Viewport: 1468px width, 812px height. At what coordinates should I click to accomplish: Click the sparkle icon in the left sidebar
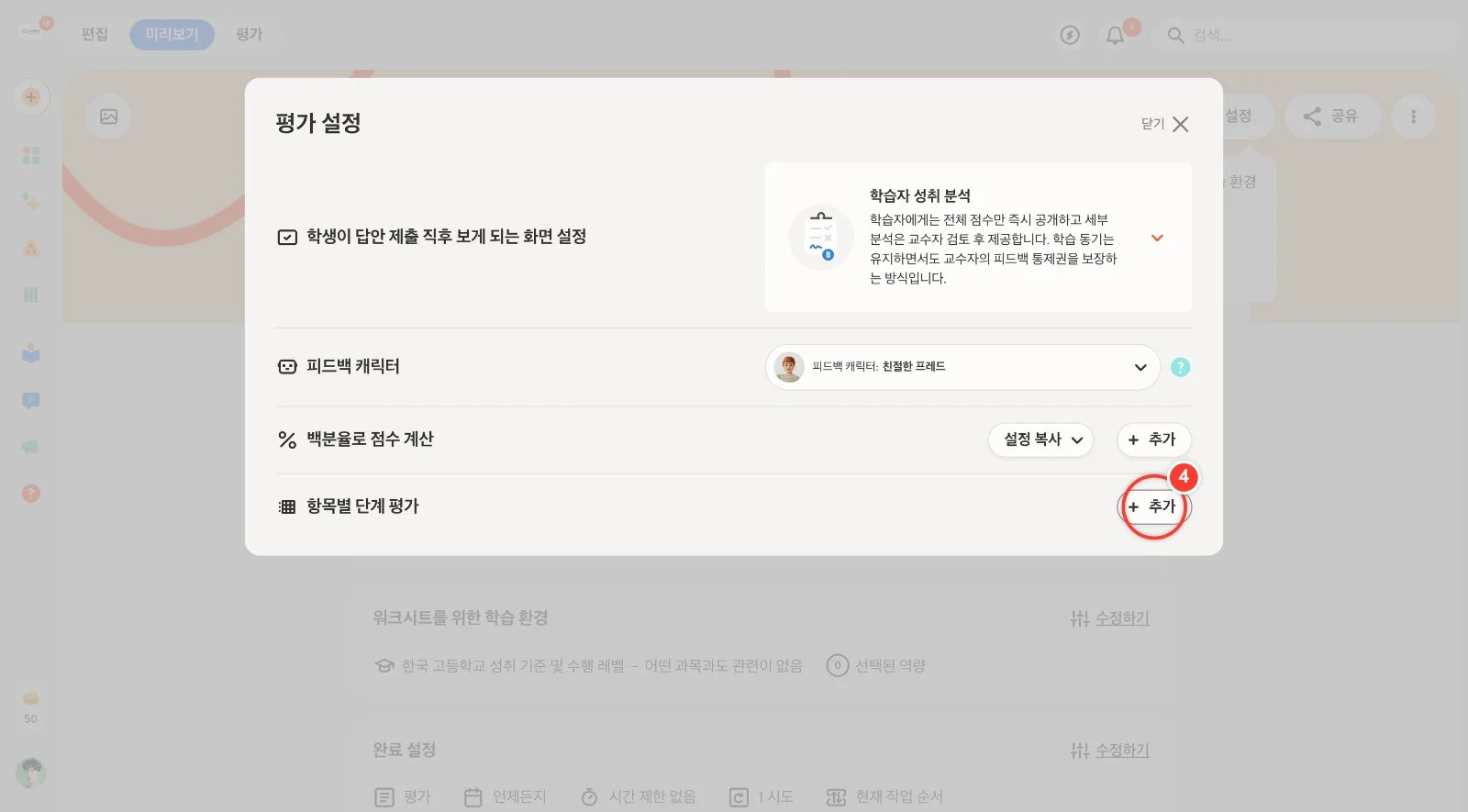pos(31,202)
